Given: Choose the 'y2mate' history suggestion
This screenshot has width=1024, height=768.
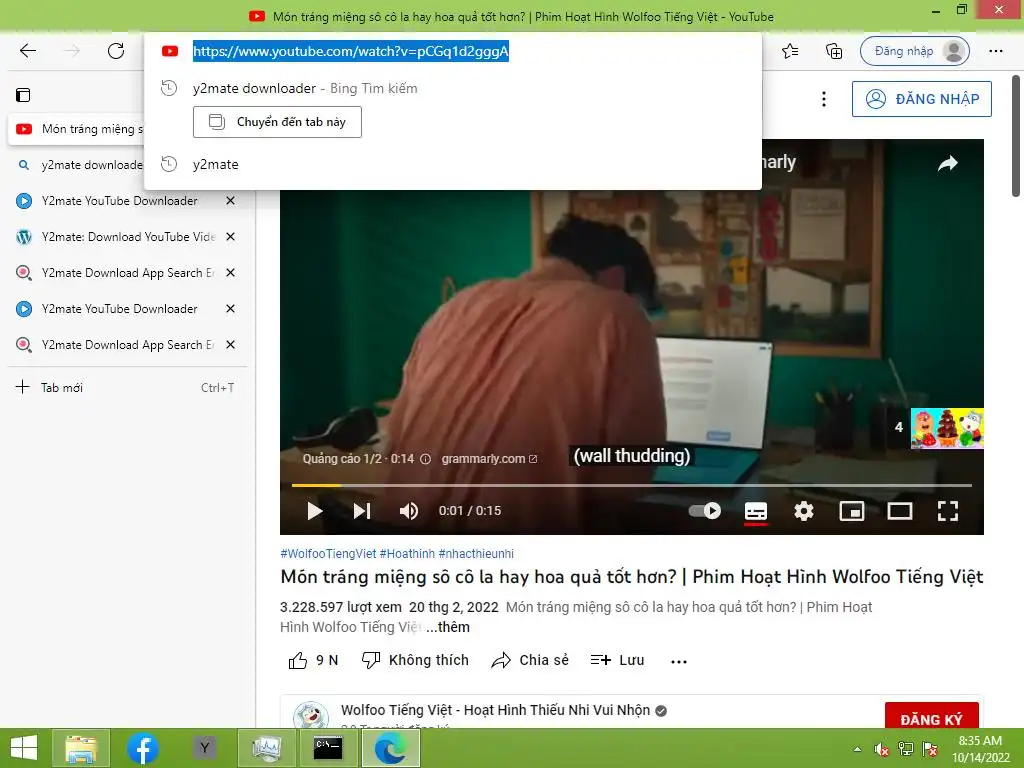Looking at the screenshot, I should (x=216, y=164).
